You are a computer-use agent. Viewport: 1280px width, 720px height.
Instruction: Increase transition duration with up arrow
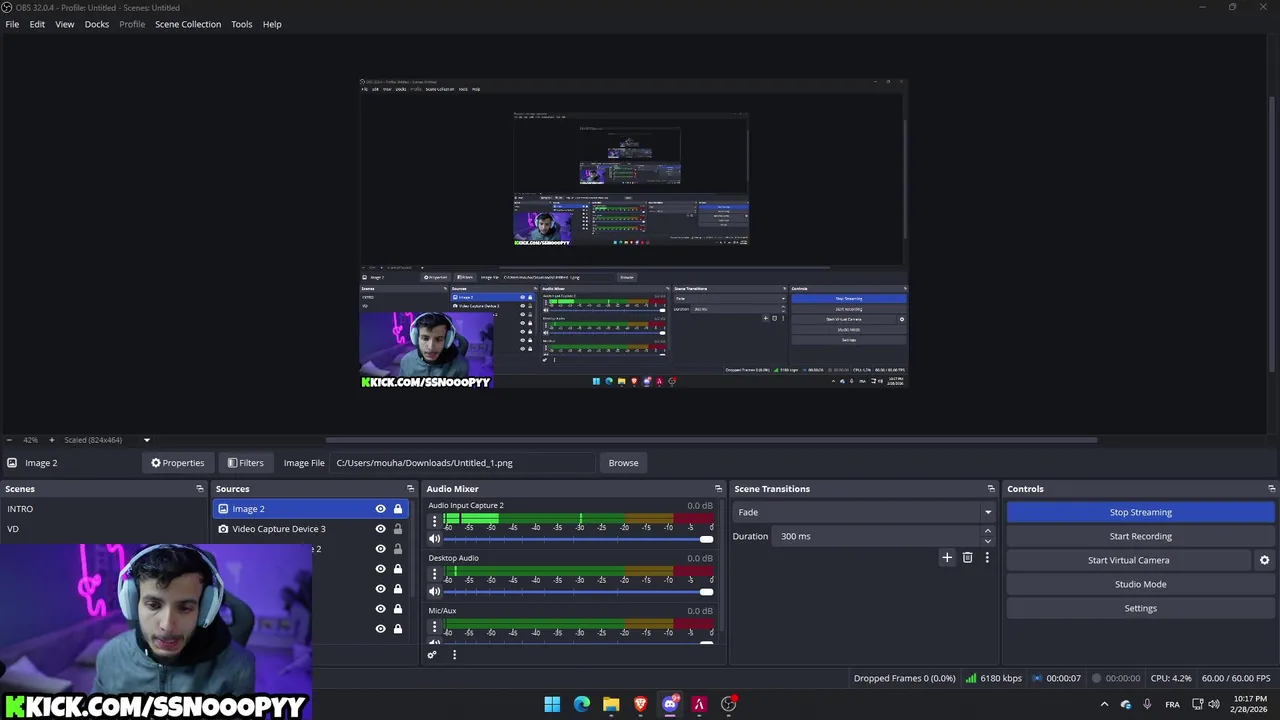pos(988,531)
